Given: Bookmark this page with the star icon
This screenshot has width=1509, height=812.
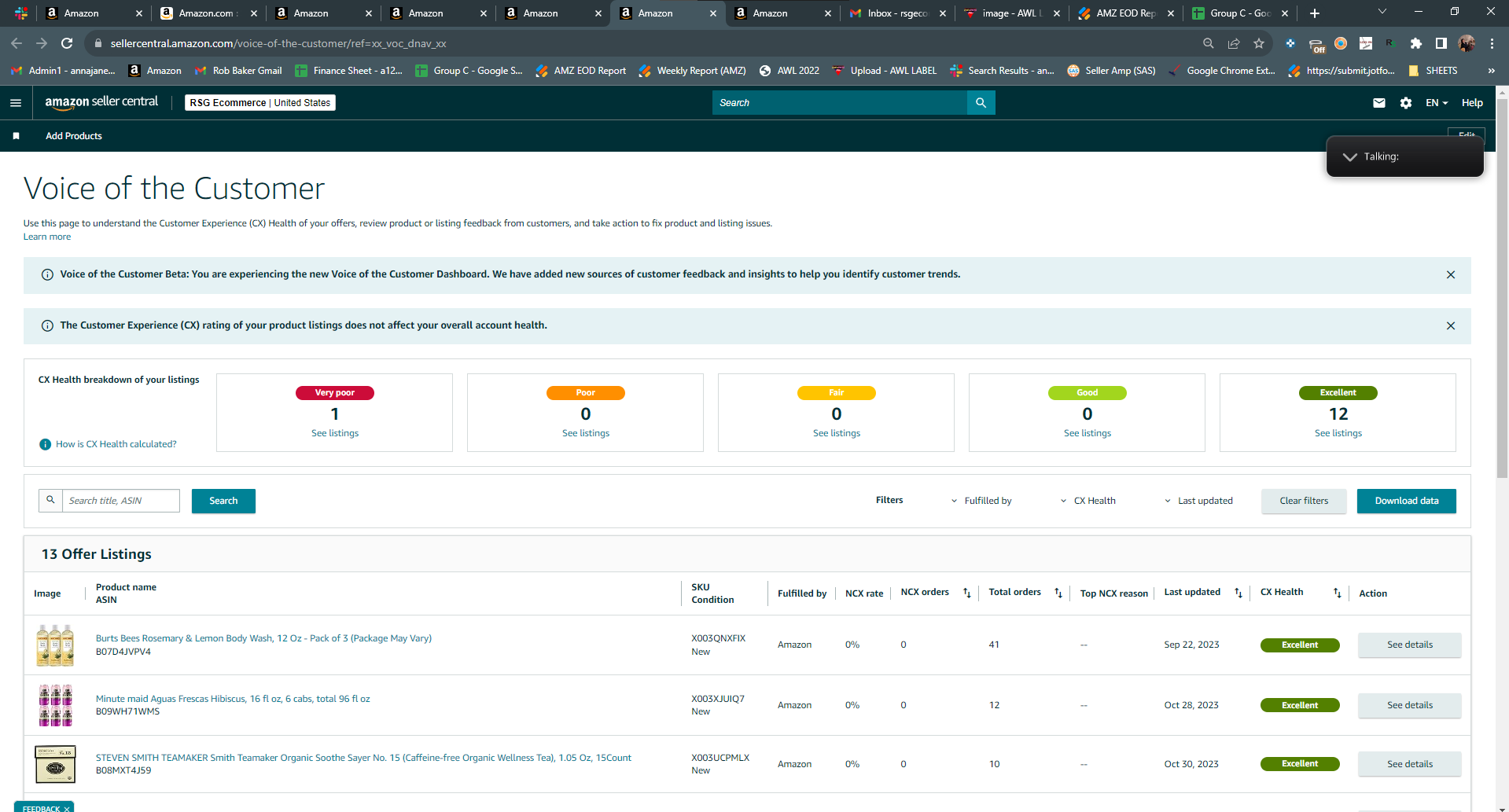Looking at the screenshot, I should point(1259,43).
